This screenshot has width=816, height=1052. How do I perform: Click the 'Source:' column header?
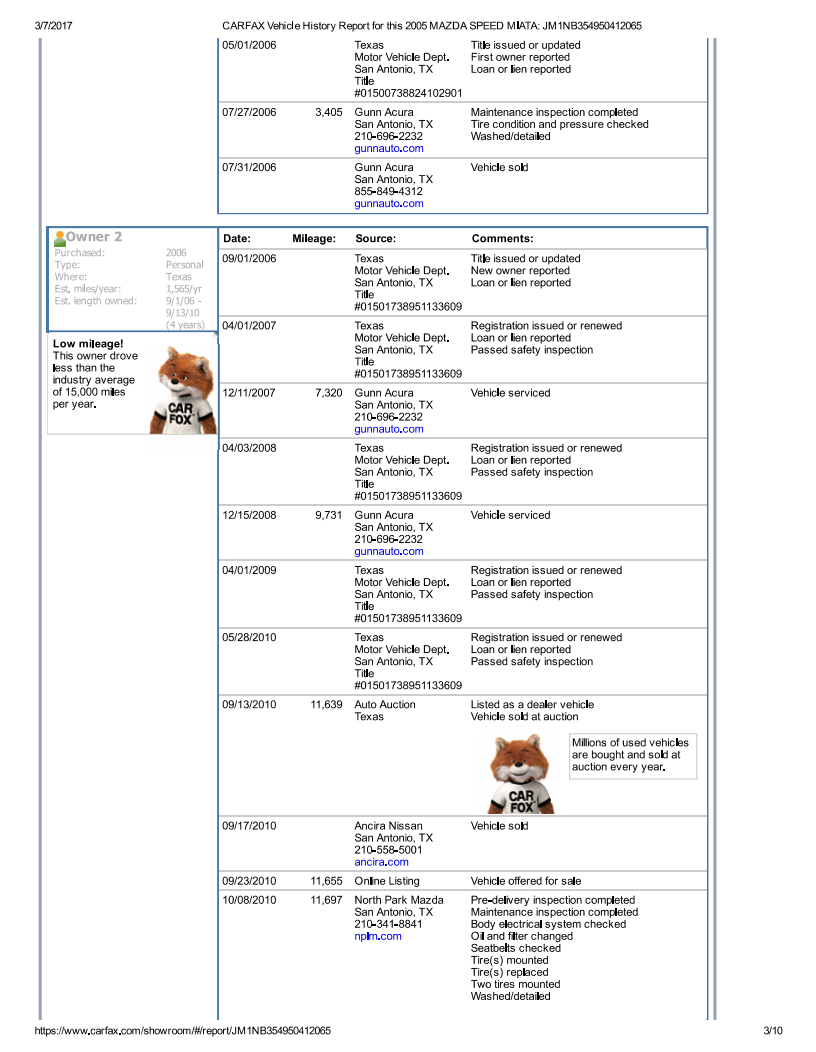(375, 238)
